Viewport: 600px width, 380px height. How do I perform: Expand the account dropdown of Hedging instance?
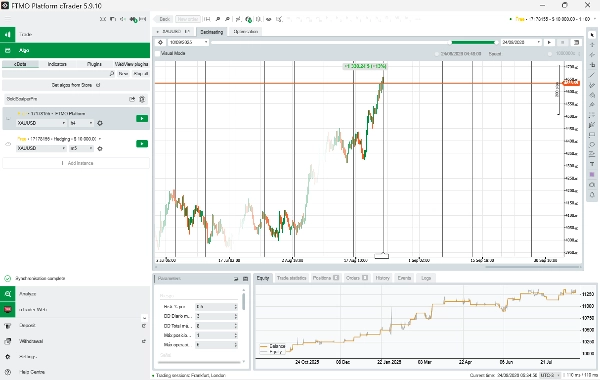pos(100,139)
